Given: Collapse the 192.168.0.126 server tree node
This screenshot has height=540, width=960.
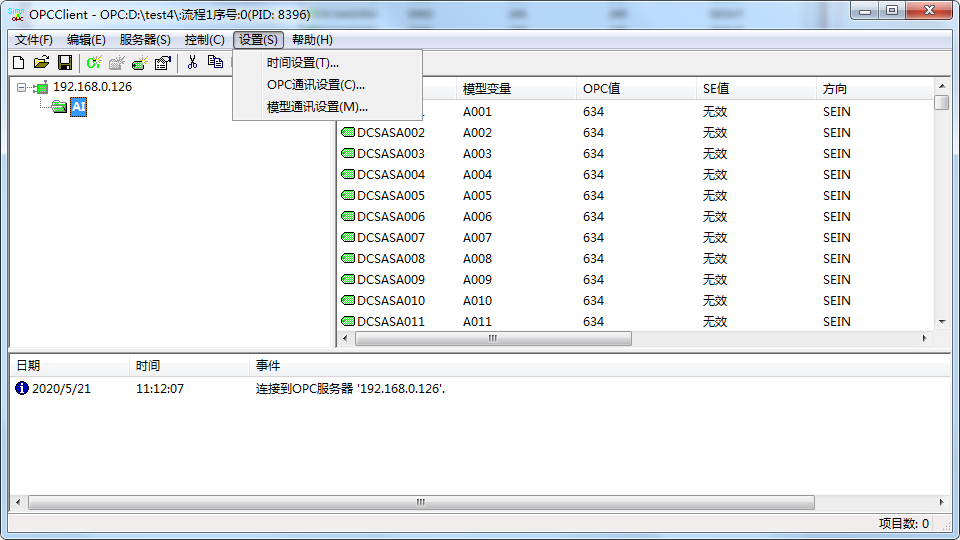Looking at the screenshot, I should (22, 87).
